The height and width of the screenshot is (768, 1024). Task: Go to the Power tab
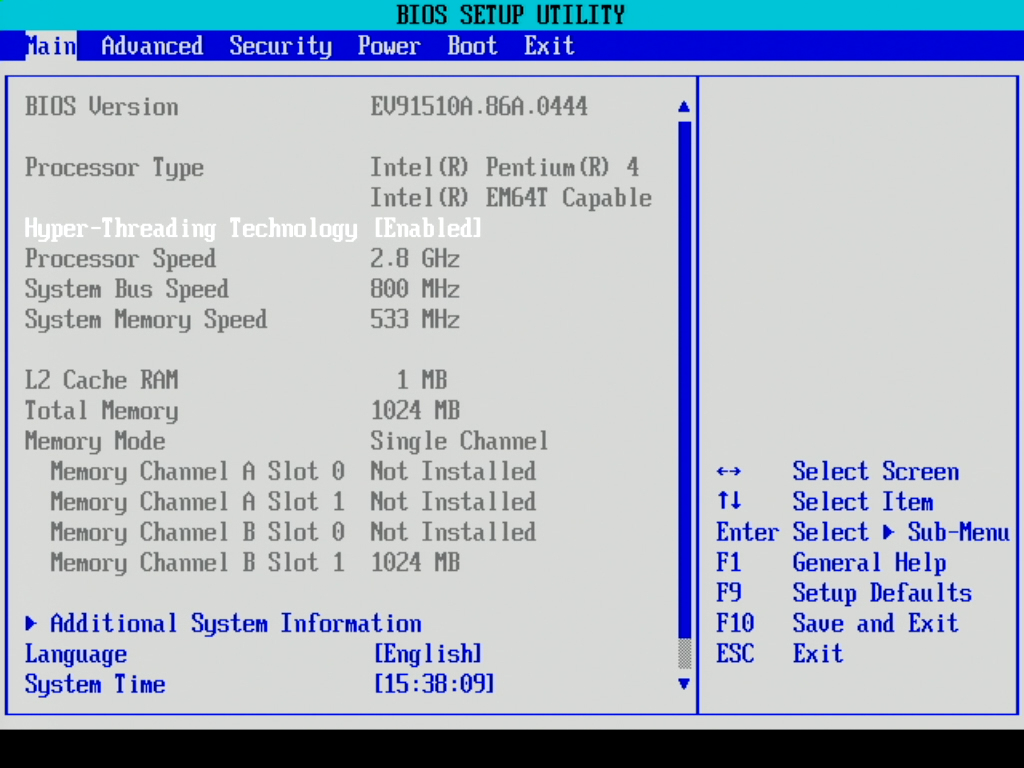[x=389, y=46]
